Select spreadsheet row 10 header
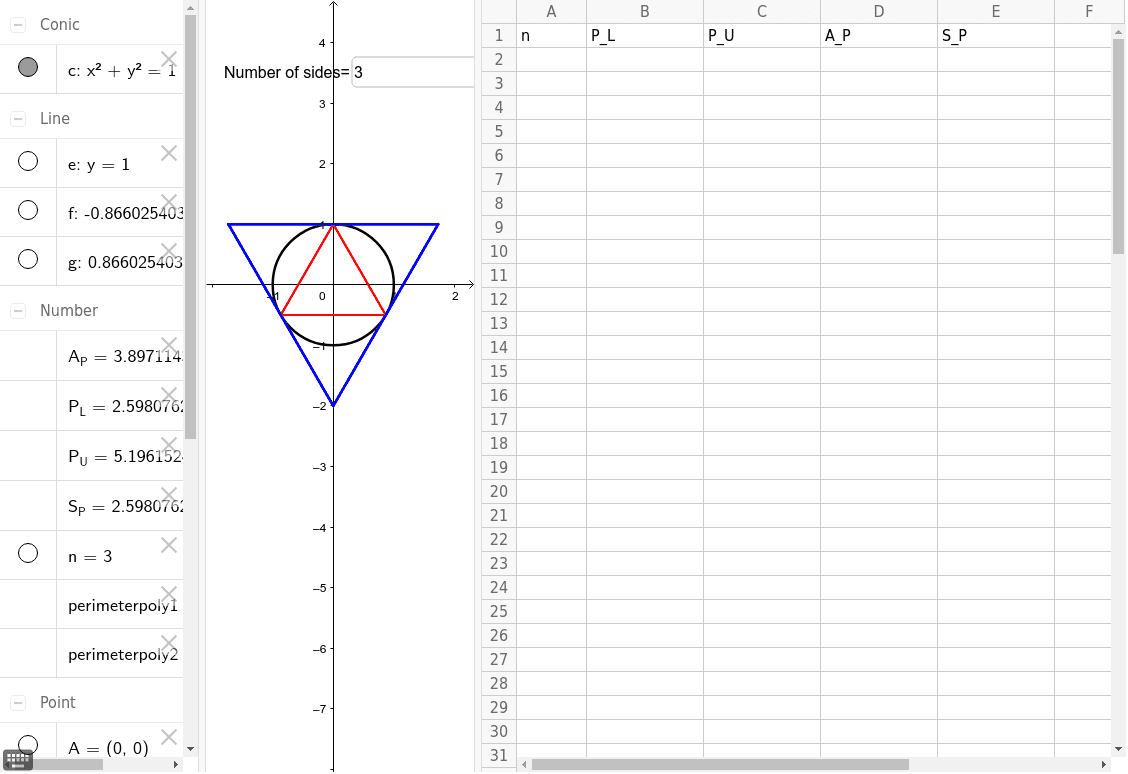 click(x=499, y=252)
